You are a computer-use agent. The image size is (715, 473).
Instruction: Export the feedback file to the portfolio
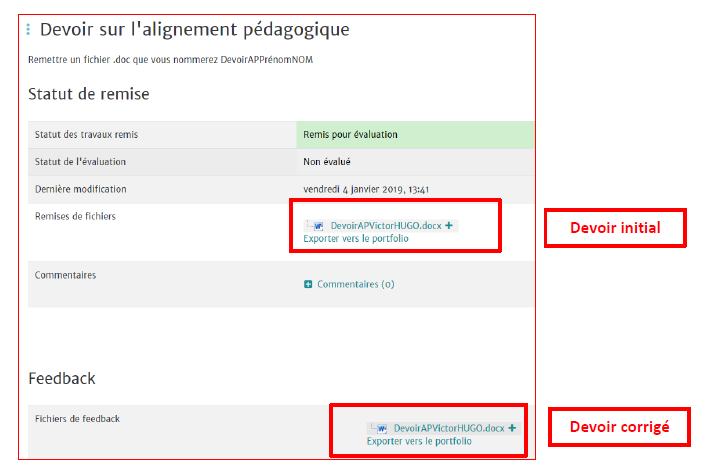pos(419,441)
